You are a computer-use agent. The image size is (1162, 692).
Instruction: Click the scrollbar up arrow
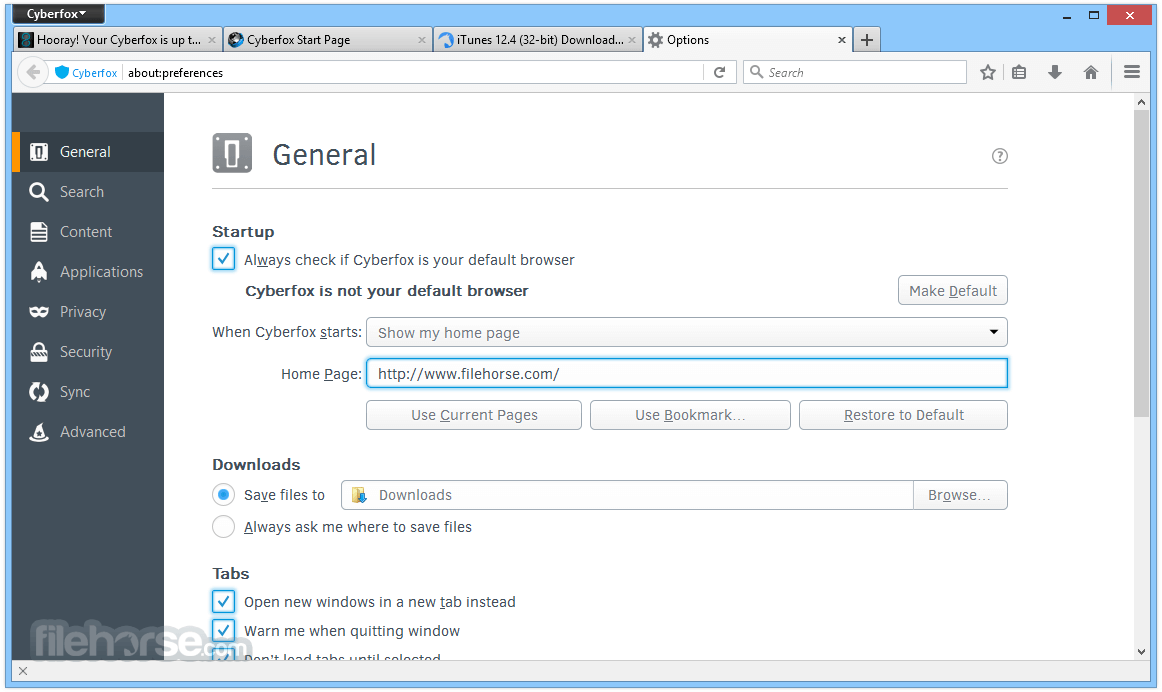pyautogui.click(x=1141, y=102)
